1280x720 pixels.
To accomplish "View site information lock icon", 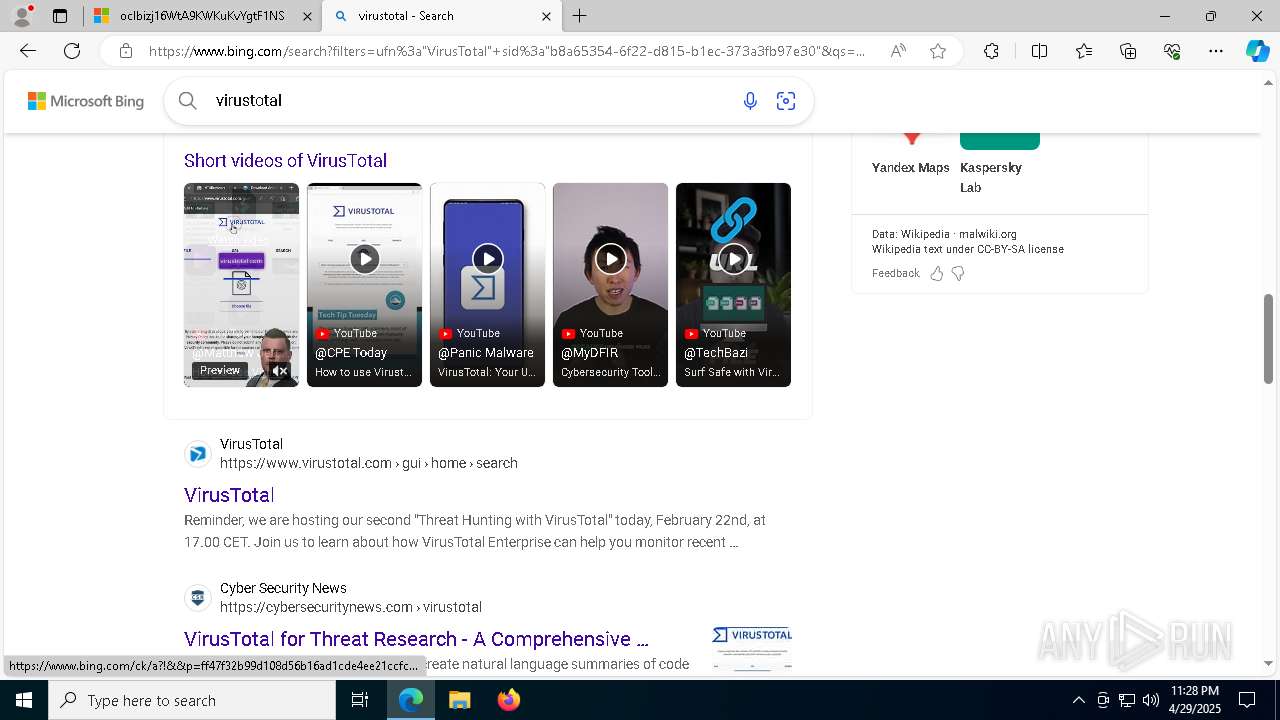I will [126, 51].
